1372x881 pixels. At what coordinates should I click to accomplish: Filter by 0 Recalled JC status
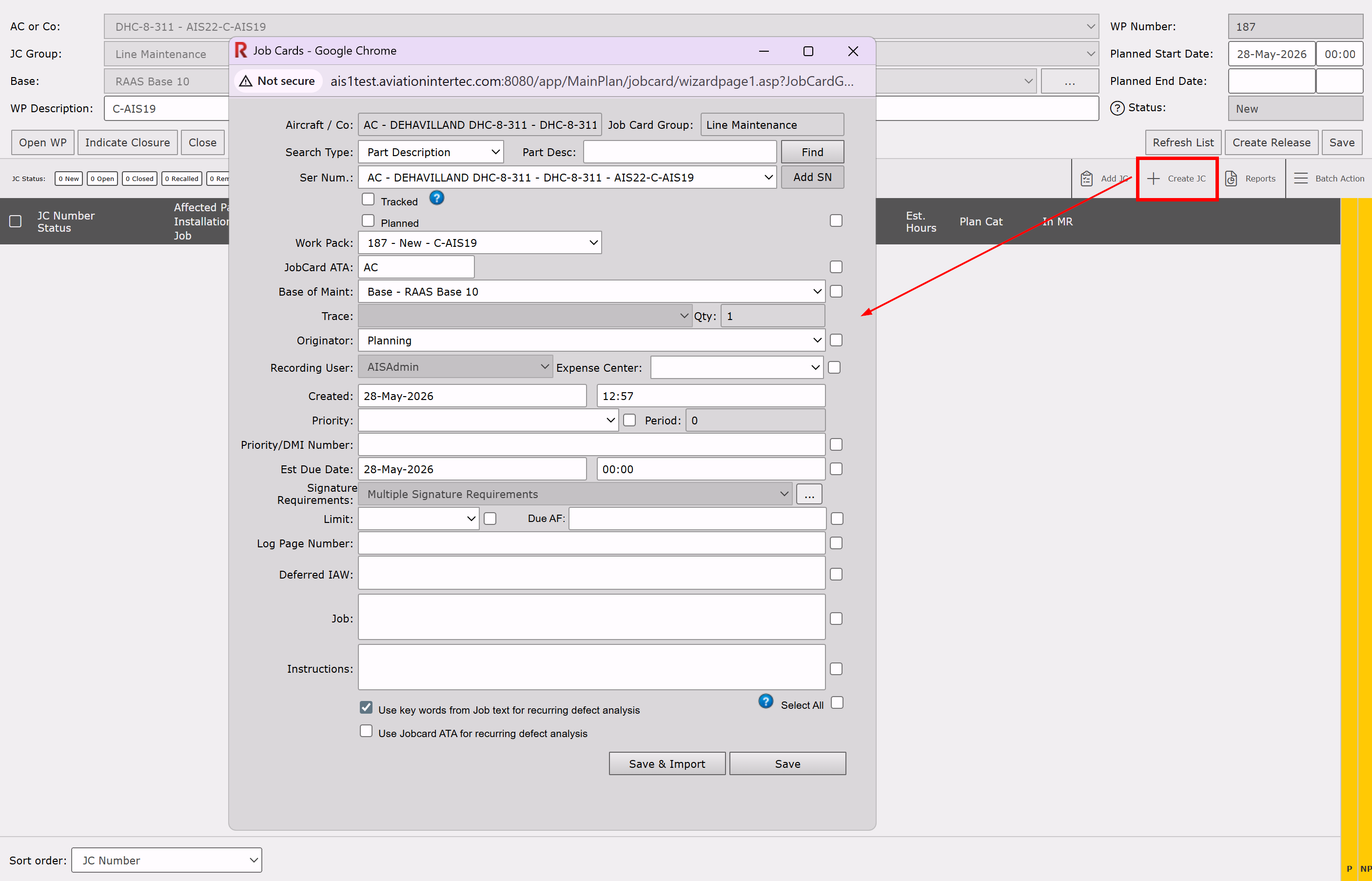182,179
